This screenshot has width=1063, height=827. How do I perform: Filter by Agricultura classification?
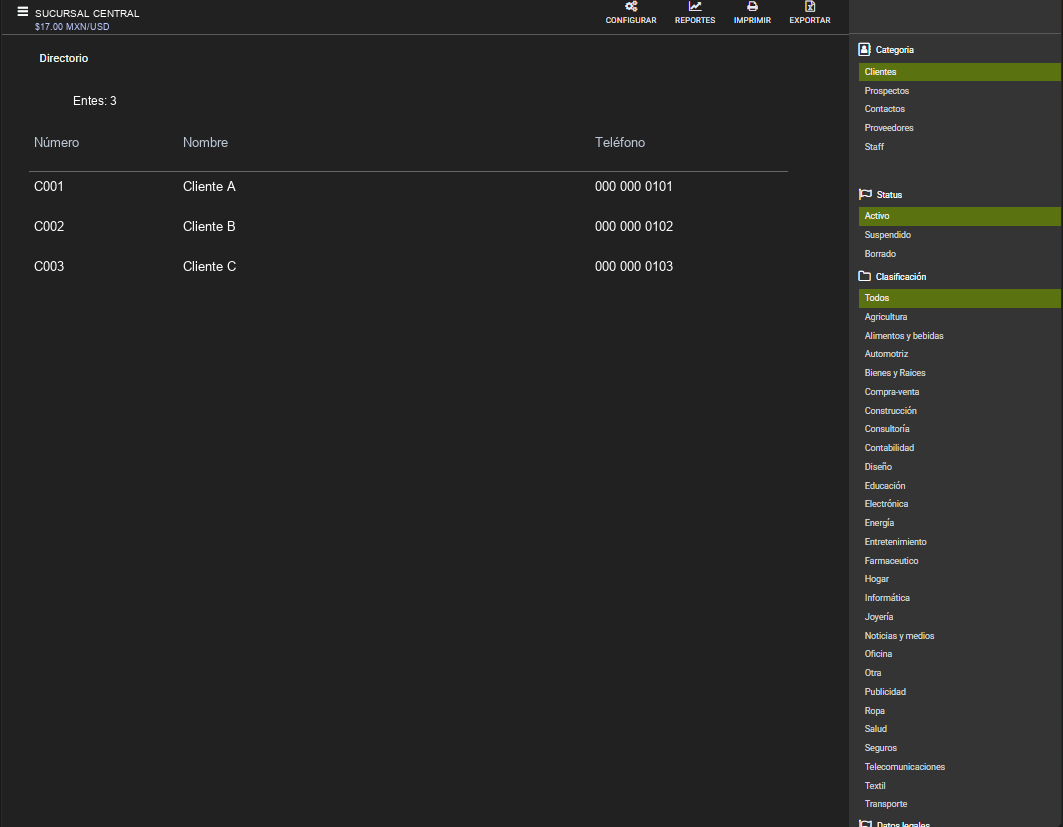pyautogui.click(x=885, y=317)
